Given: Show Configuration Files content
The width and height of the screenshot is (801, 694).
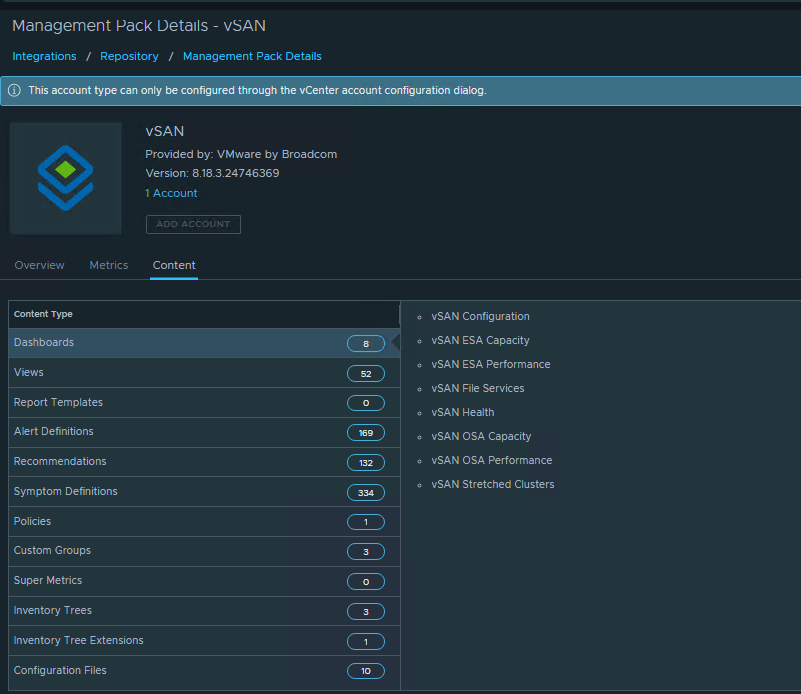Looking at the screenshot, I should [x=60, y=671].
